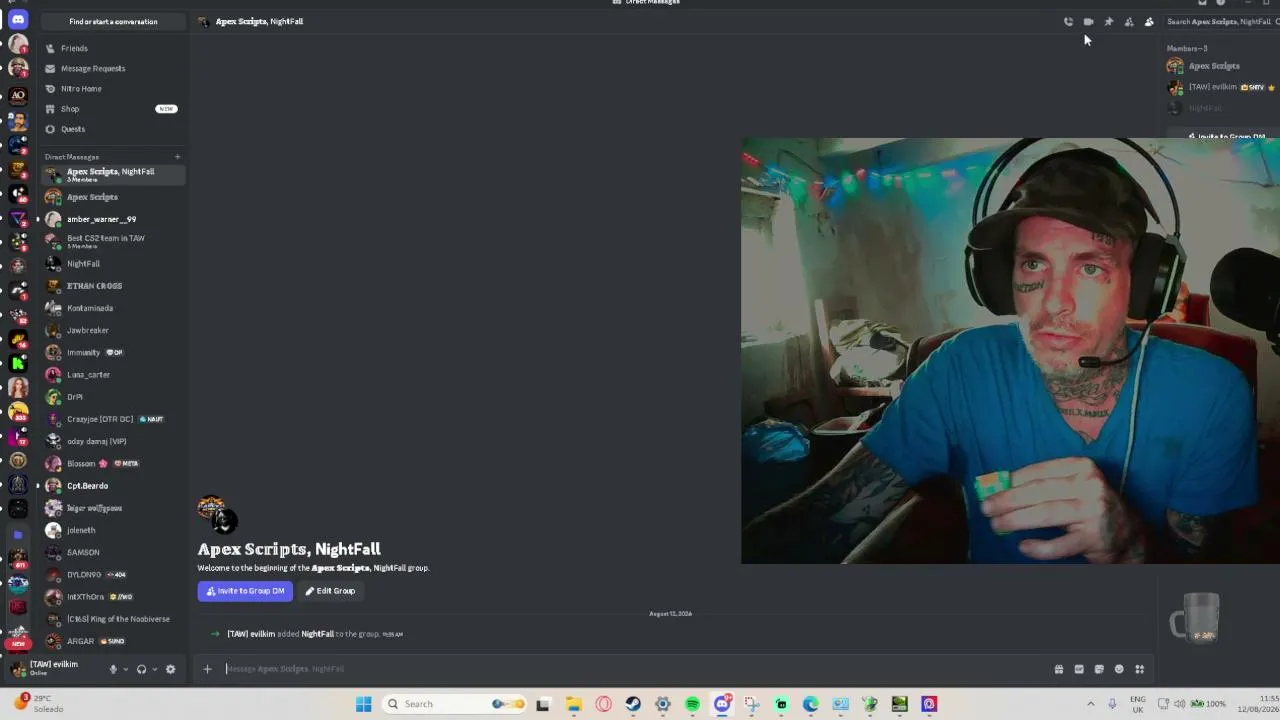The width and height of the screenshot is (1280, 720).
Task: Show hidden system tray icons
Action: pyautogui.click(x=1091, y=704)
